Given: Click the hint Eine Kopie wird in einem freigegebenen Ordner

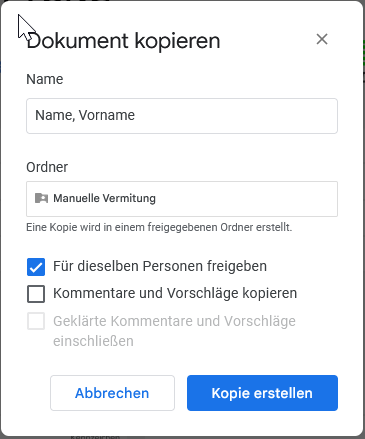Looking at the screenshot, I should 159,227.
